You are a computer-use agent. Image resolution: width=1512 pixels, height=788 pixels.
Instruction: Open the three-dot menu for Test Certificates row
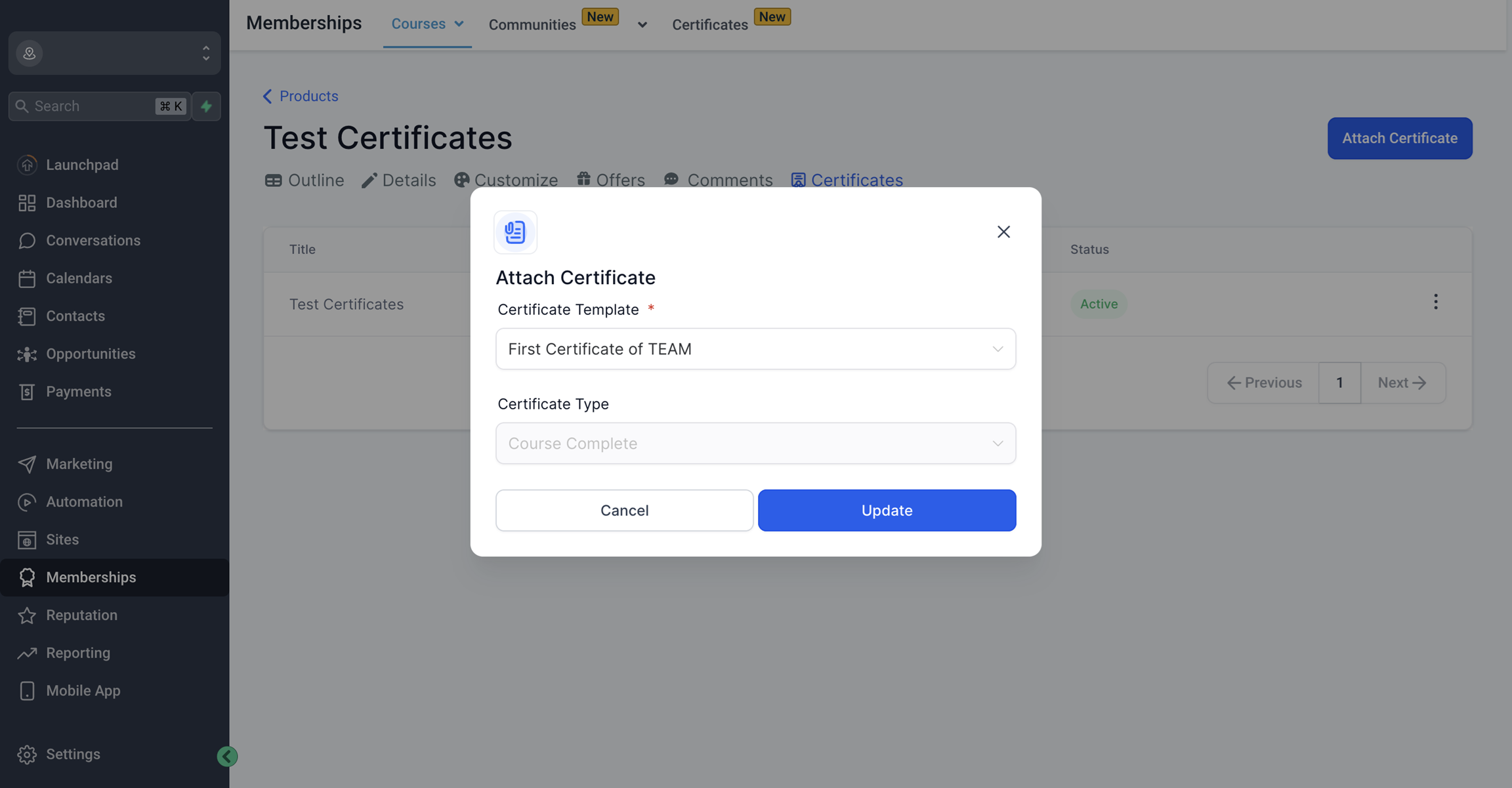pyautogui.click(x=1435, y=302)
